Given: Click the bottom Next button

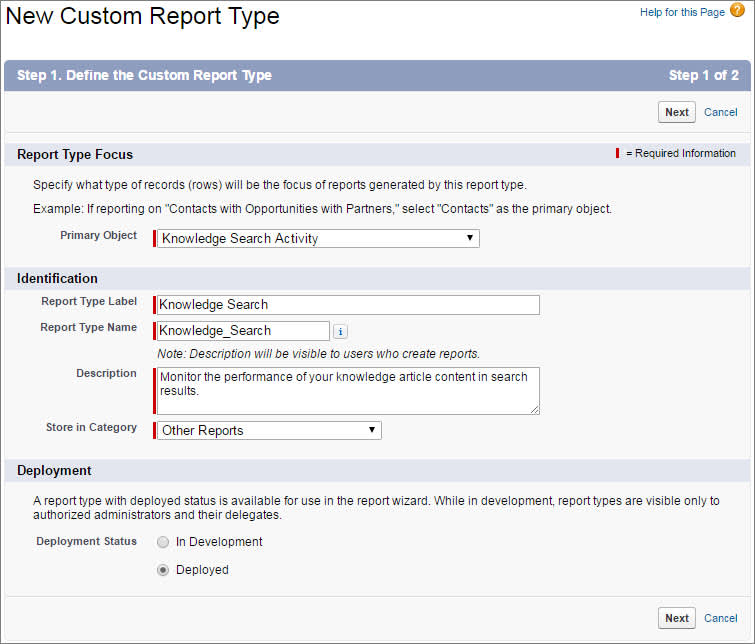Looking at the screenshot, I should click(677, 618).
